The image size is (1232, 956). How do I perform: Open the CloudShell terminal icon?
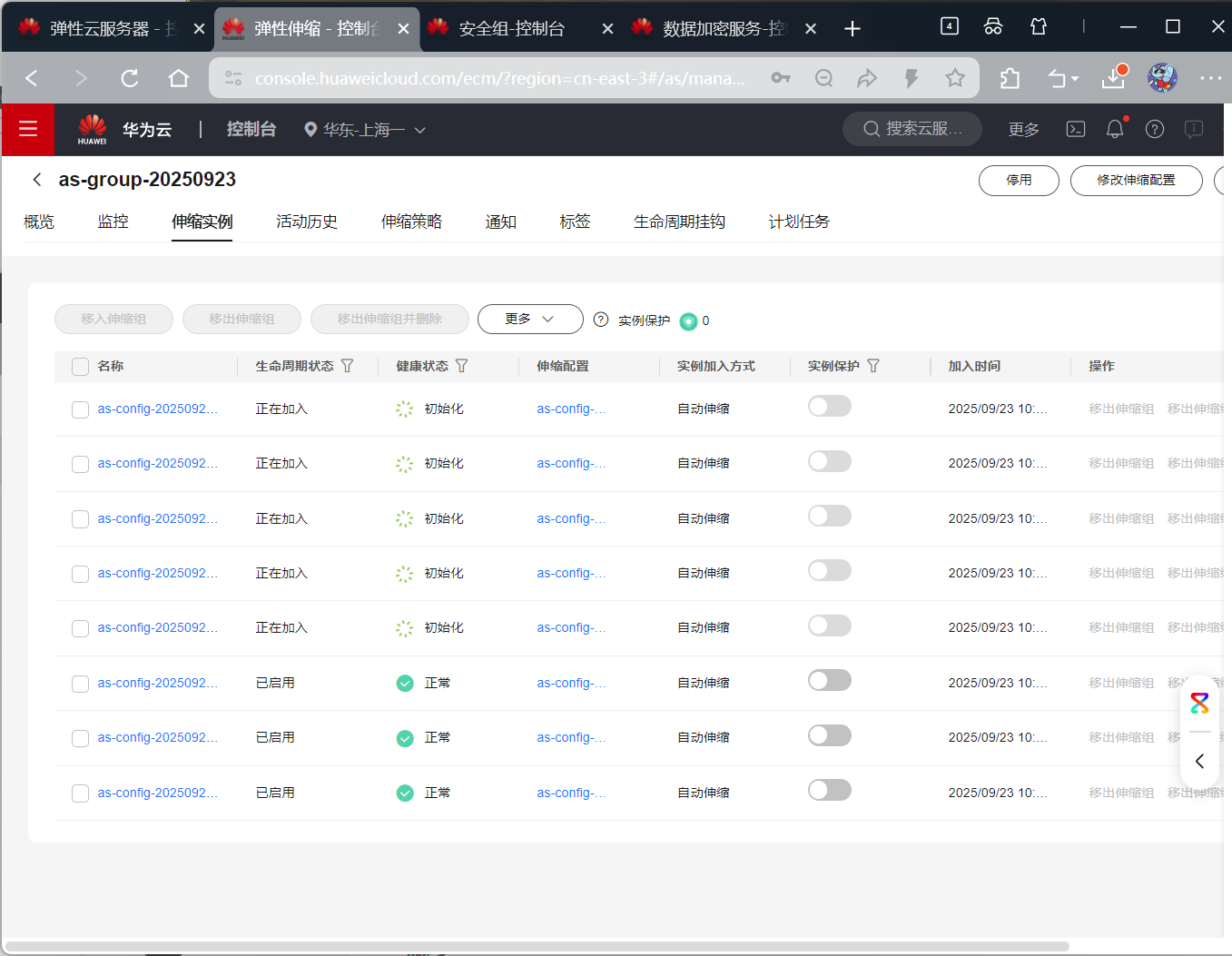pos(1076,129)
